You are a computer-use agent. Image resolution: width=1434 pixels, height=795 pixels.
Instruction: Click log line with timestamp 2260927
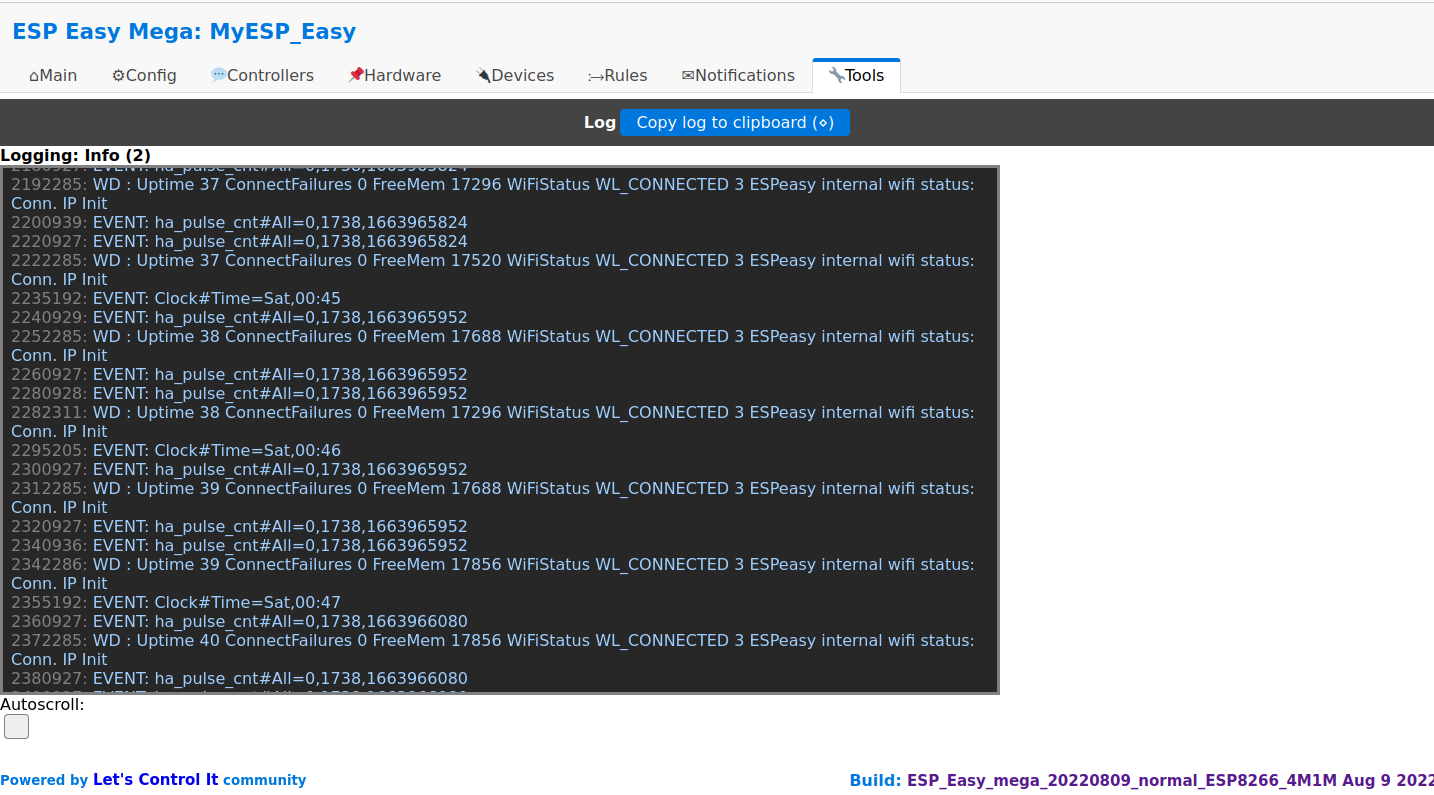(239, 374)
